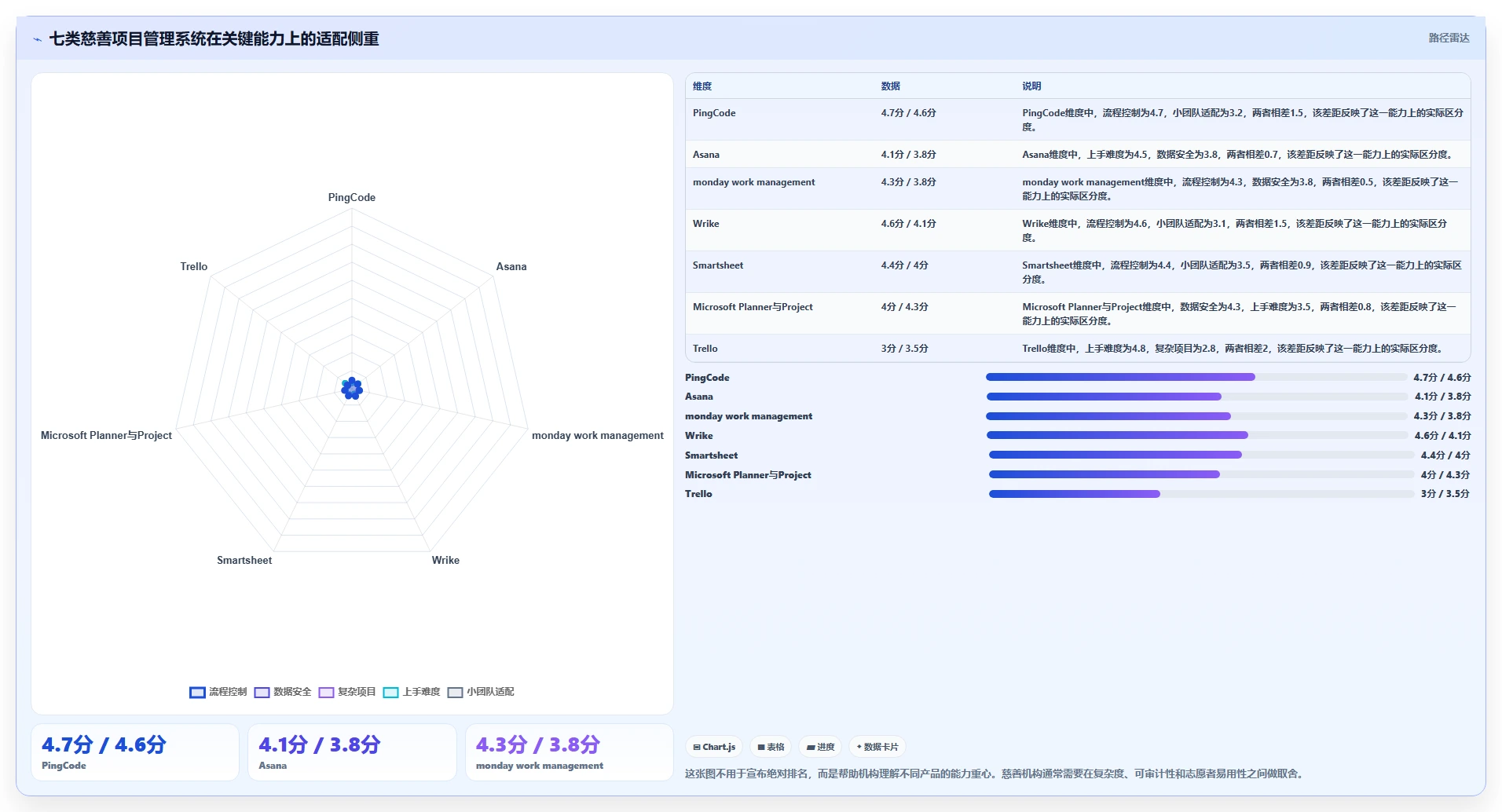Click the 数据 column header
The width and height of the screenshot is (1502, 812).
(x=890, y=86)
